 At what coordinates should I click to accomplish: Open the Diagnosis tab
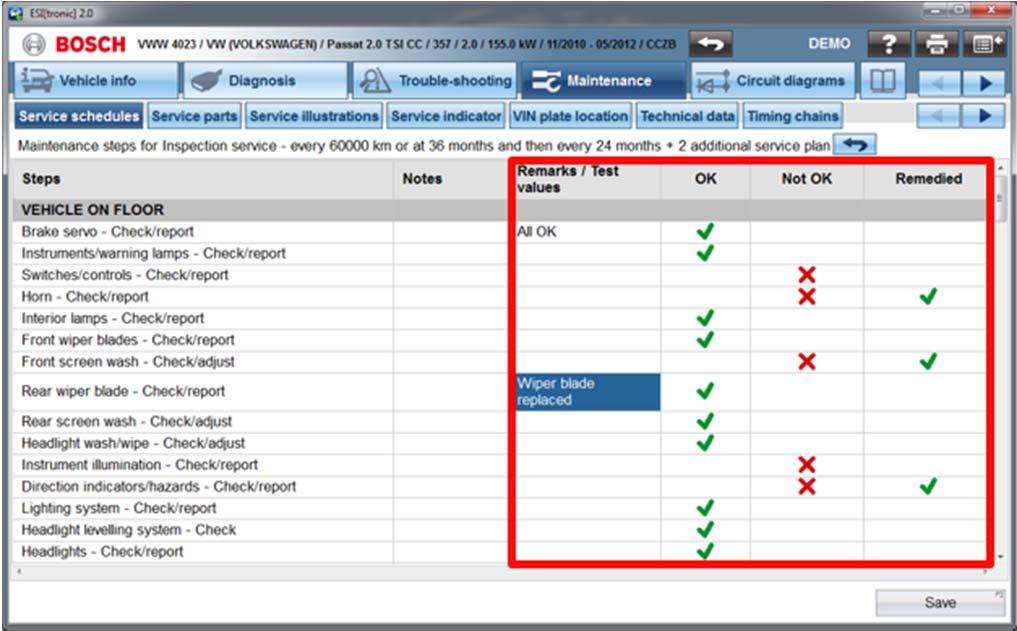pyautogui.click(x=266, y=81)
